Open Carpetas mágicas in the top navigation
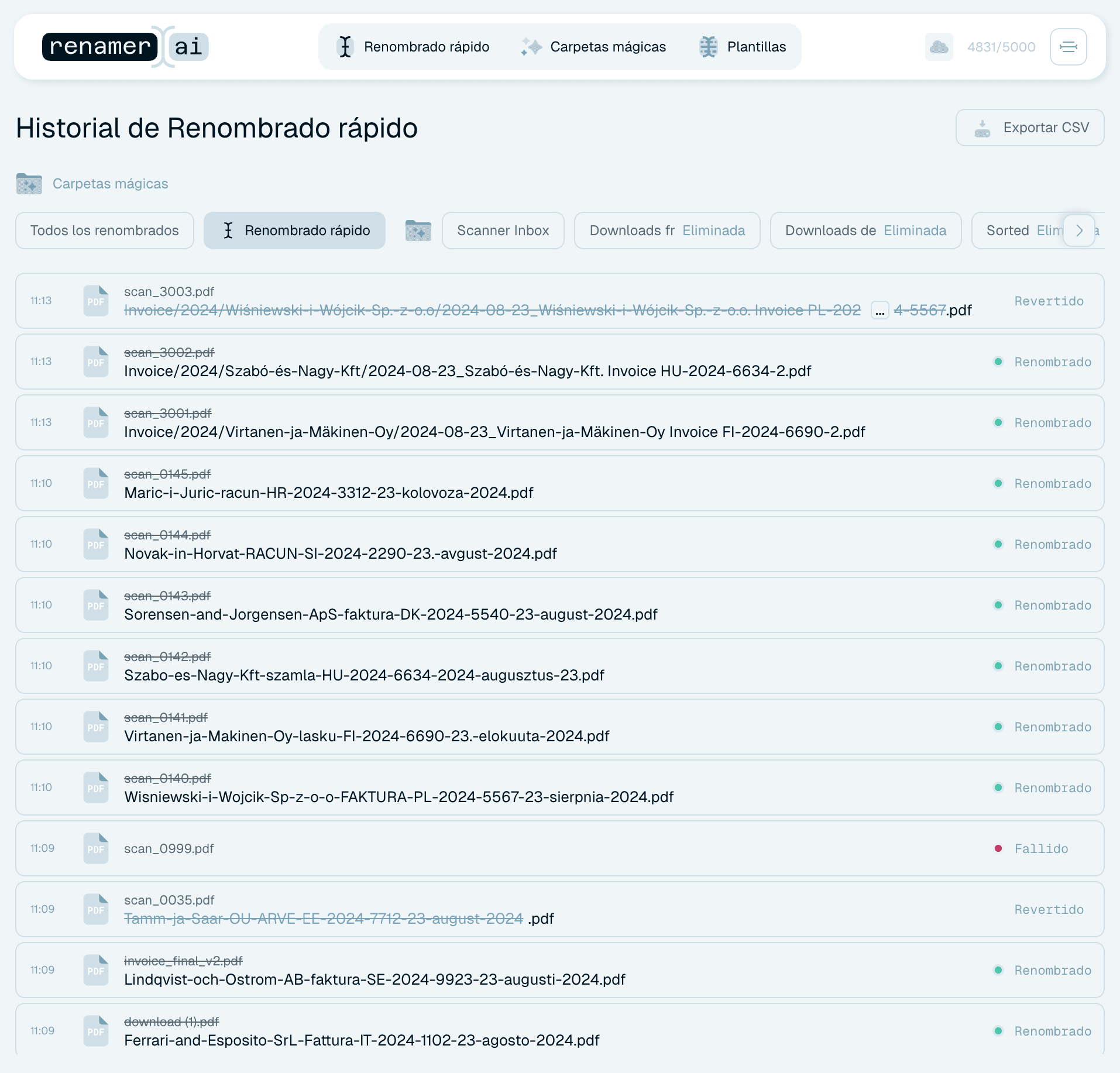This screenshot has width=1120, height=1073. pos(595,47)
